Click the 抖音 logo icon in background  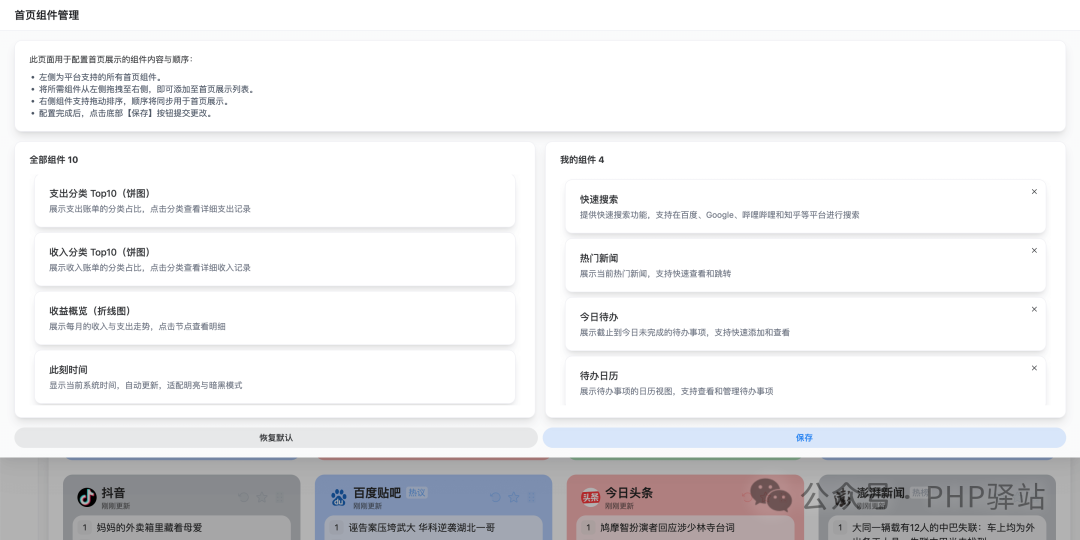87,497
